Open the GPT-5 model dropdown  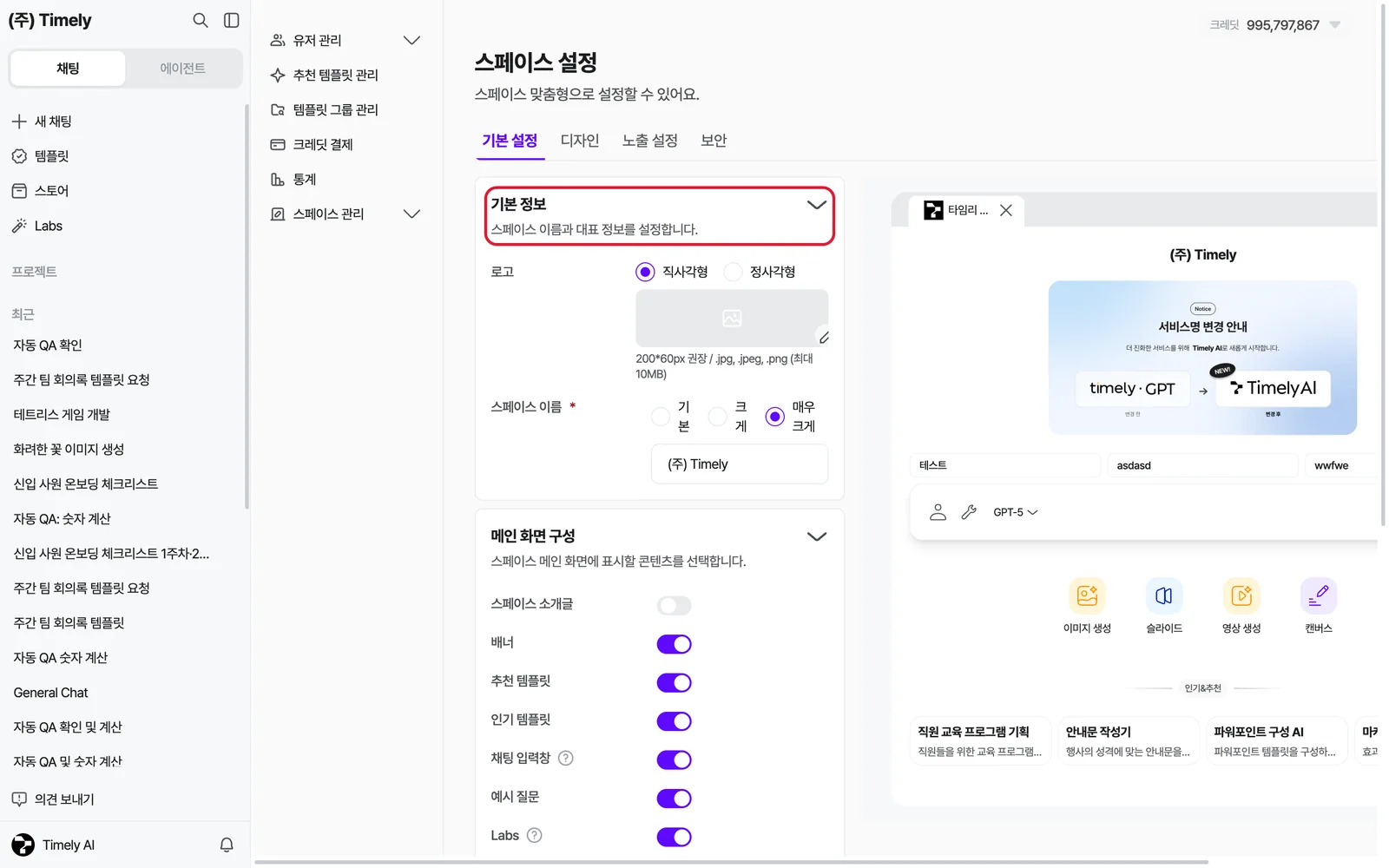click(x=1016, y=512)
